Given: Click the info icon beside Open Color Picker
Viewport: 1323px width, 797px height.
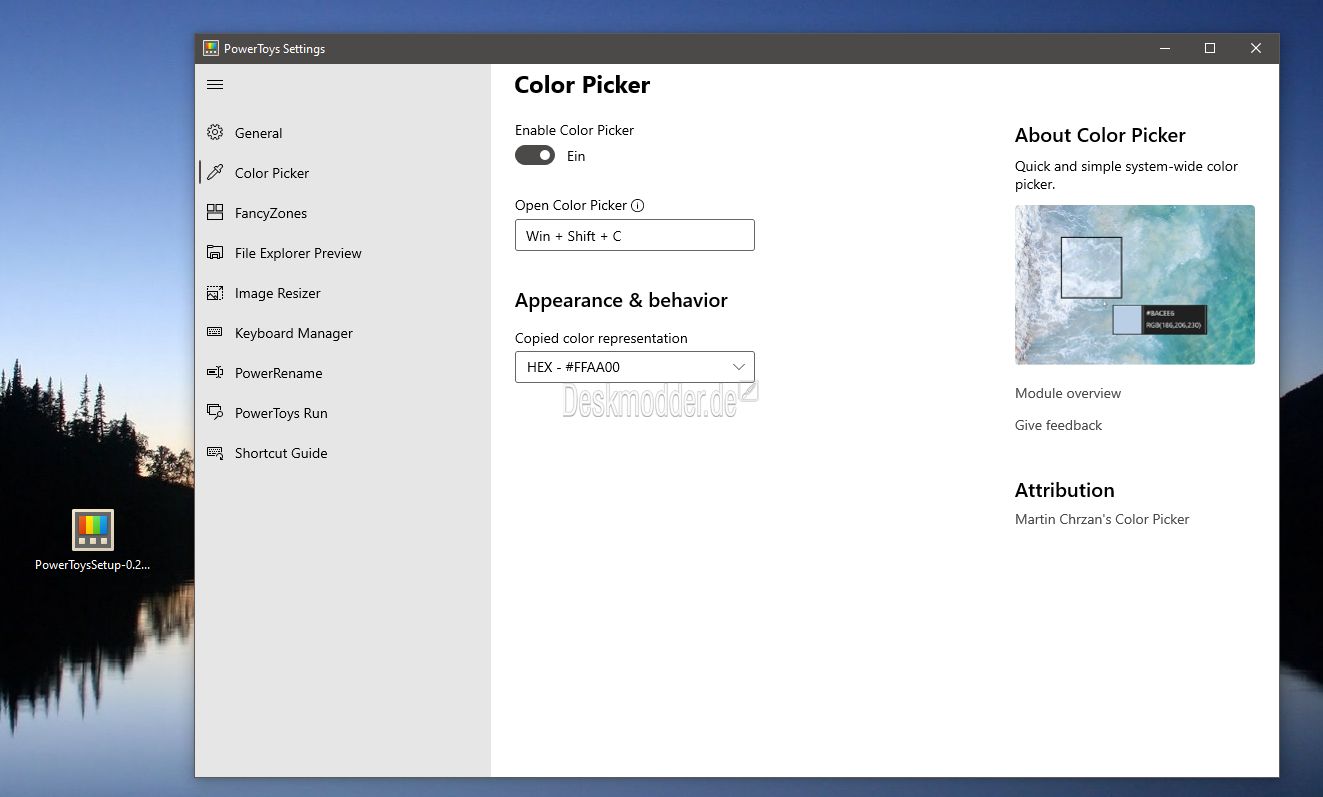Looking at the screenshot, I should coord(638,205).
